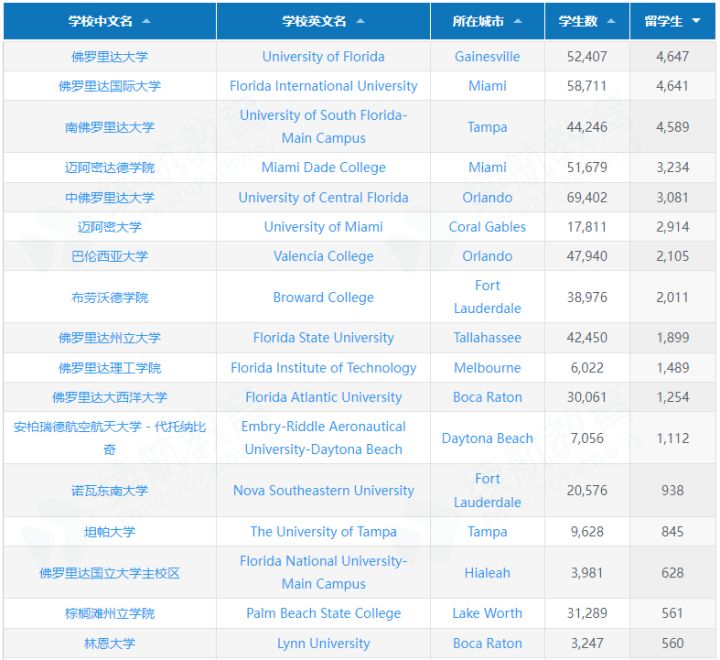The image size is (720, 660).
Task: Click Tampa city in South Florida row
Action: click(x=487, y=127)
